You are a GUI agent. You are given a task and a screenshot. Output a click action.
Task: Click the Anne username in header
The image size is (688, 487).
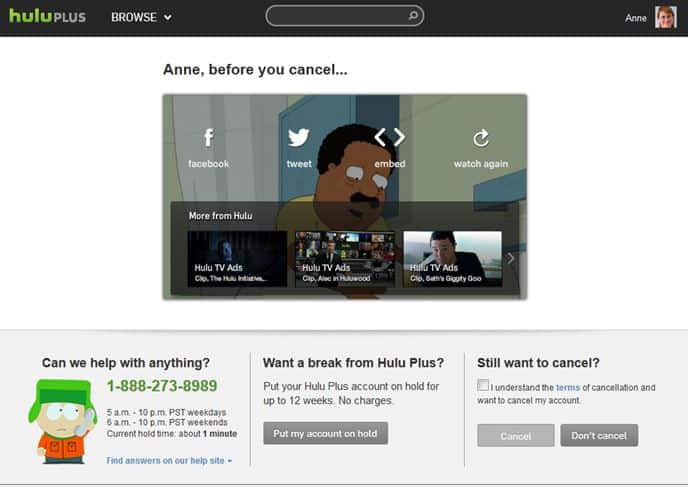[x=635, y=18]
